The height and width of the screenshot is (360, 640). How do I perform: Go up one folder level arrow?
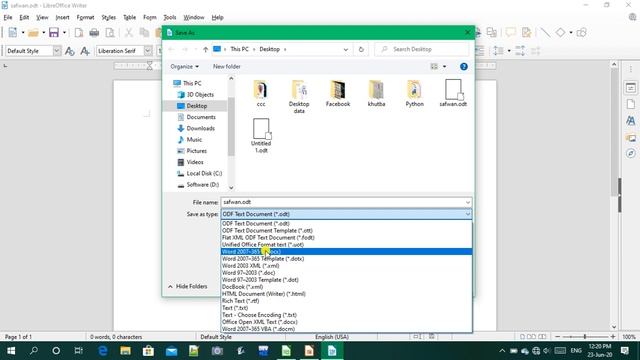coord(205,49)
